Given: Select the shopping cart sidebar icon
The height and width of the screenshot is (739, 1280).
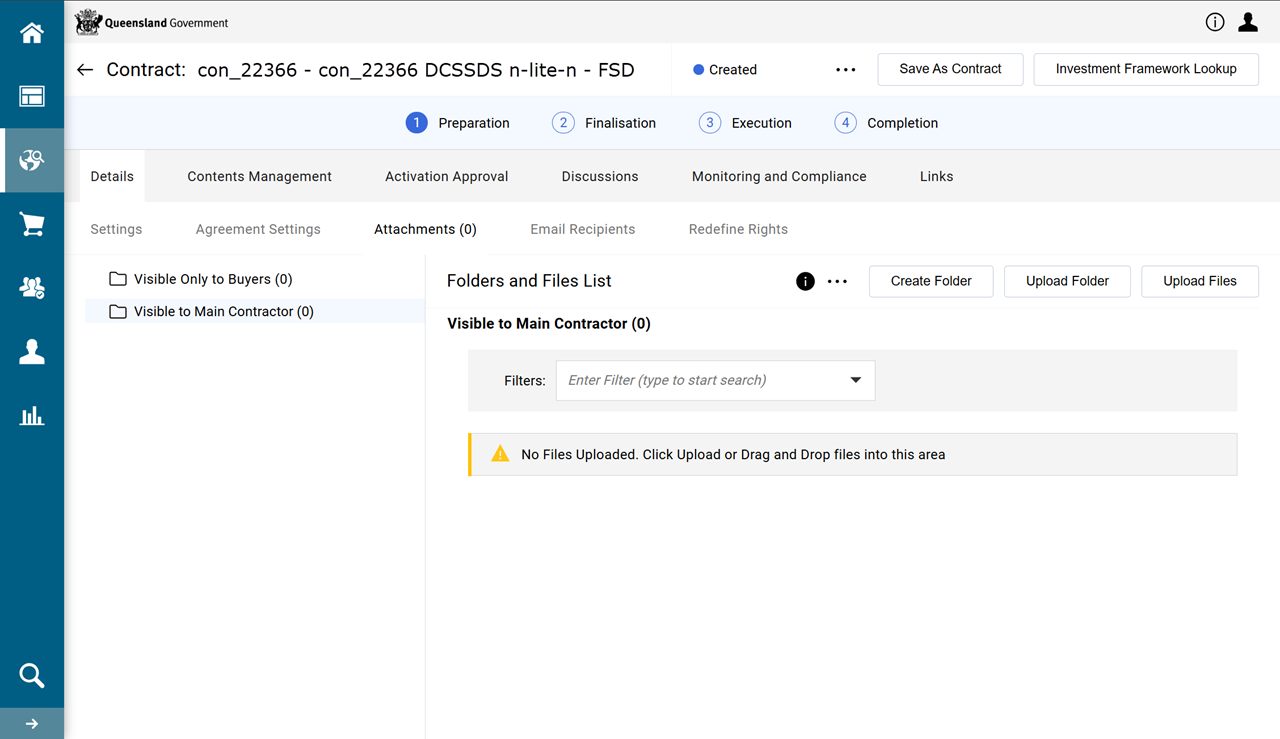Looking at the screenshot, I should [x=32, y=224].
